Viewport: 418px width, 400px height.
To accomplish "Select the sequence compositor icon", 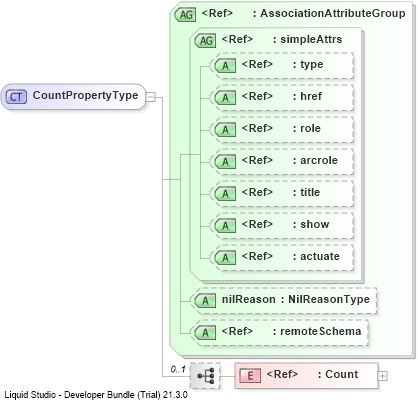I will point(205,376).
